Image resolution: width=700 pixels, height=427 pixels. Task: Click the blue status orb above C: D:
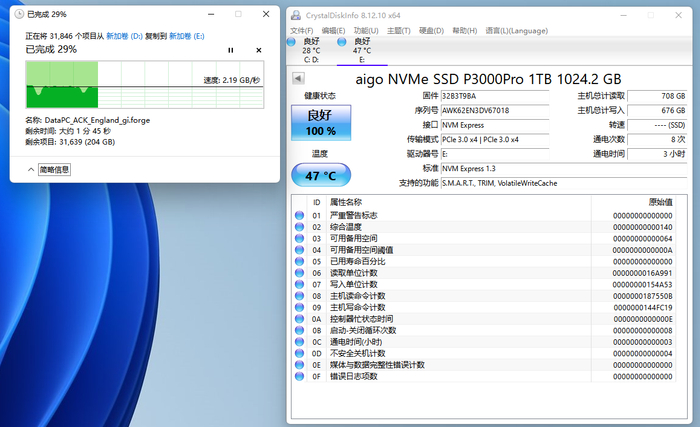tap(292, 42)
